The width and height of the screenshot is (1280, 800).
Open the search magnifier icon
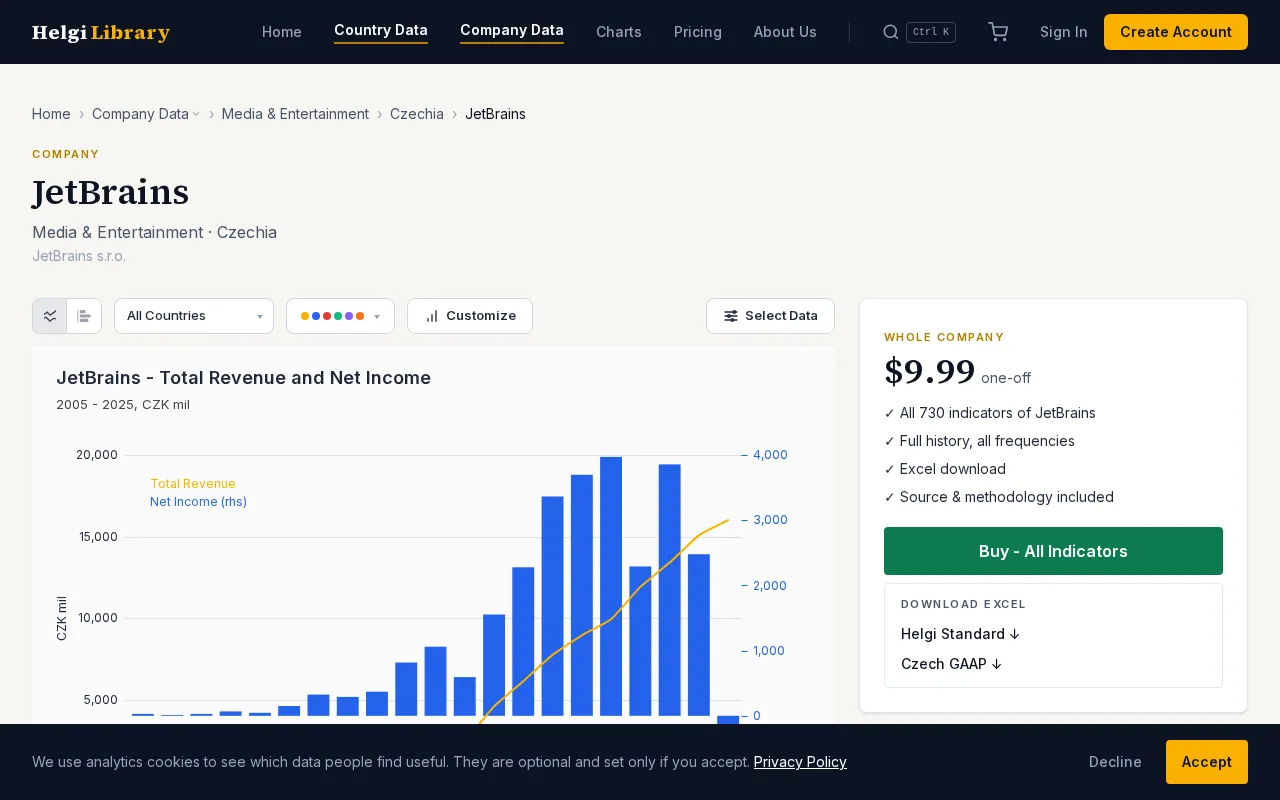tap(890, 32)
